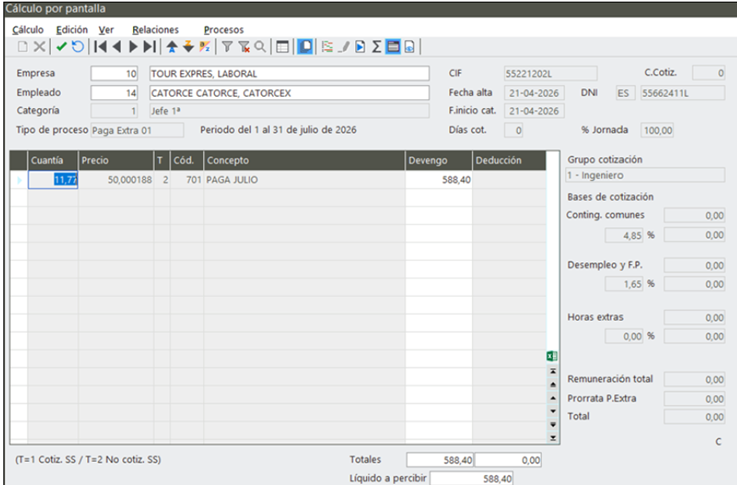The image size is (737, 485).
Task: Click the Deducción column header
Action: [x=509, y=160]
